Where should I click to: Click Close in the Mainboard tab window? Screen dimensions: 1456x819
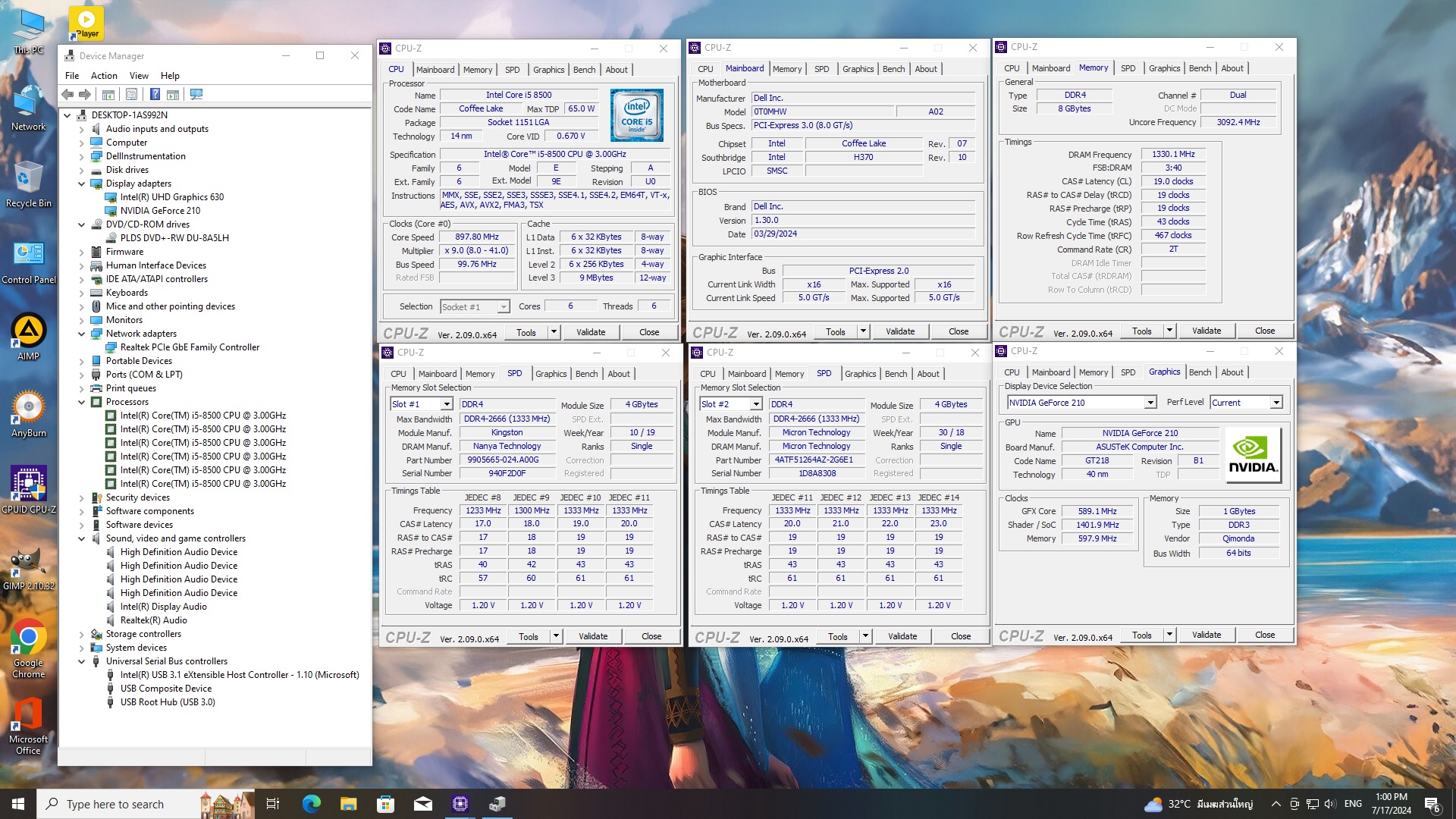(959, 331)
